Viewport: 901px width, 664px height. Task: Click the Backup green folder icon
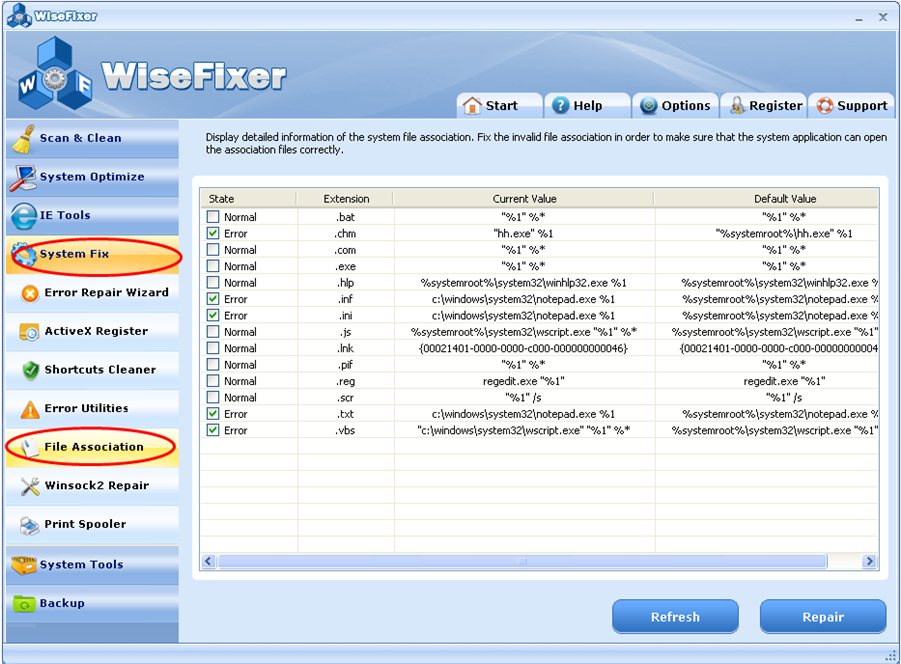[24, 604]
